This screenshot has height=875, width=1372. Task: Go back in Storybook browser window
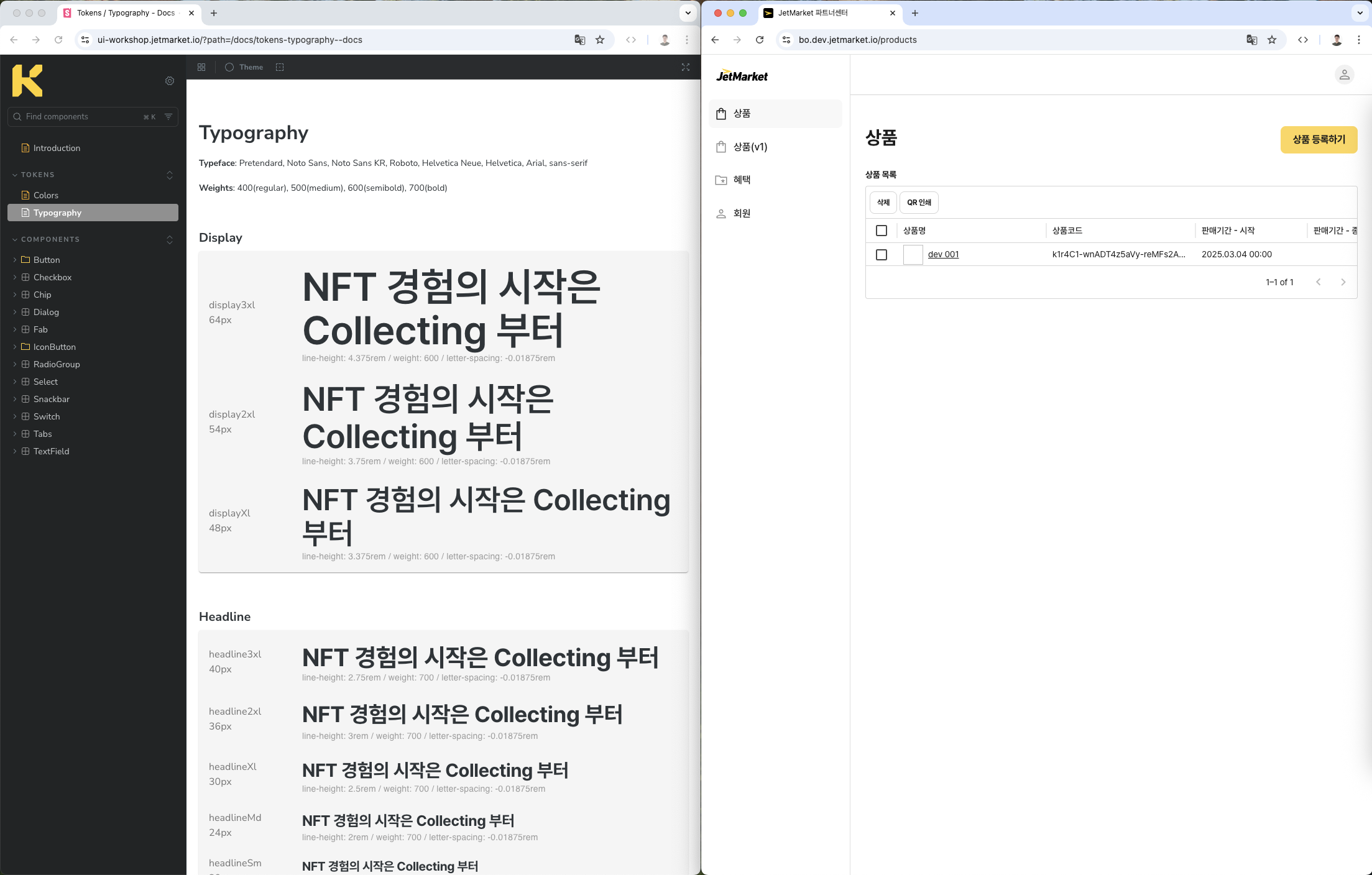click(x=14, y=40)
